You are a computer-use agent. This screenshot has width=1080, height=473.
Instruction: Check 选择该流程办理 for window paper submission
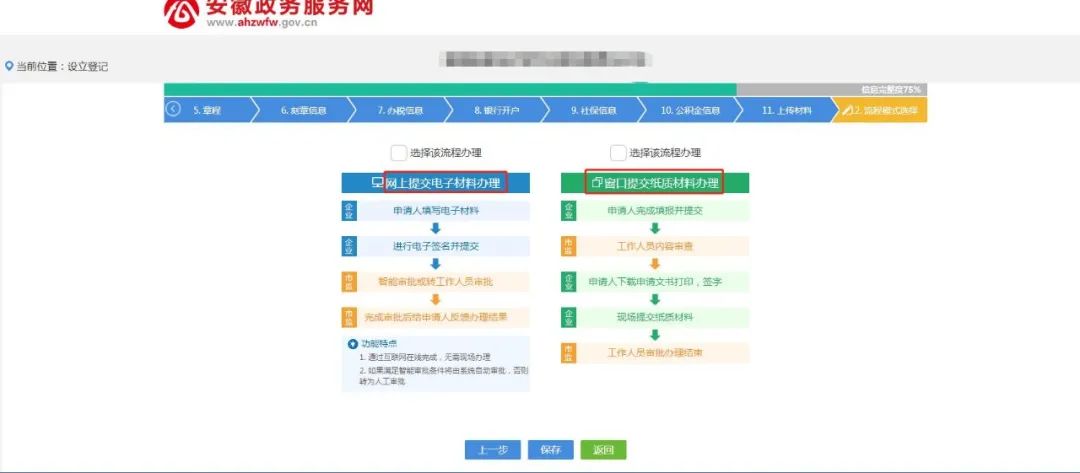618,153
